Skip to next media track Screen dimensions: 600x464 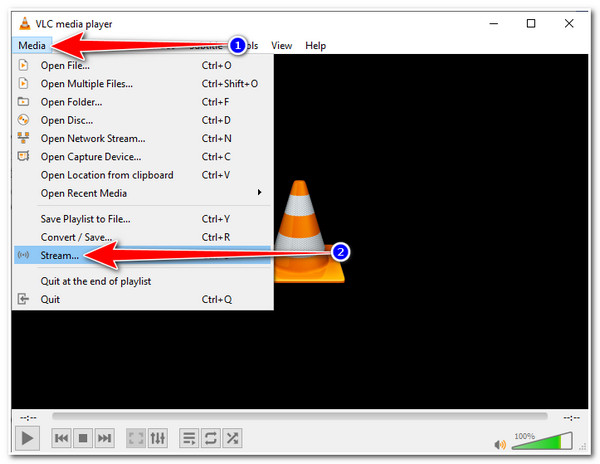104,438
